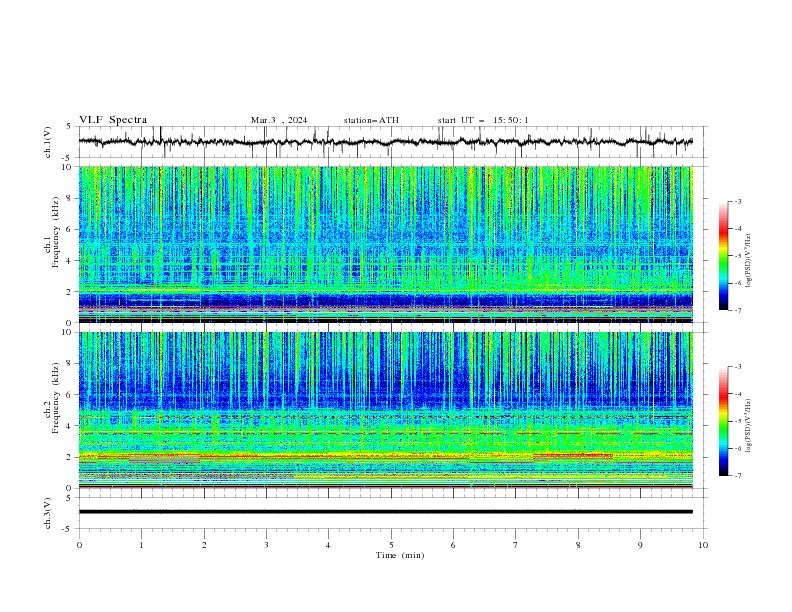Click the '-3' label on upper colorbar
This screenshot has width=792, height=612.
[737, 201]
